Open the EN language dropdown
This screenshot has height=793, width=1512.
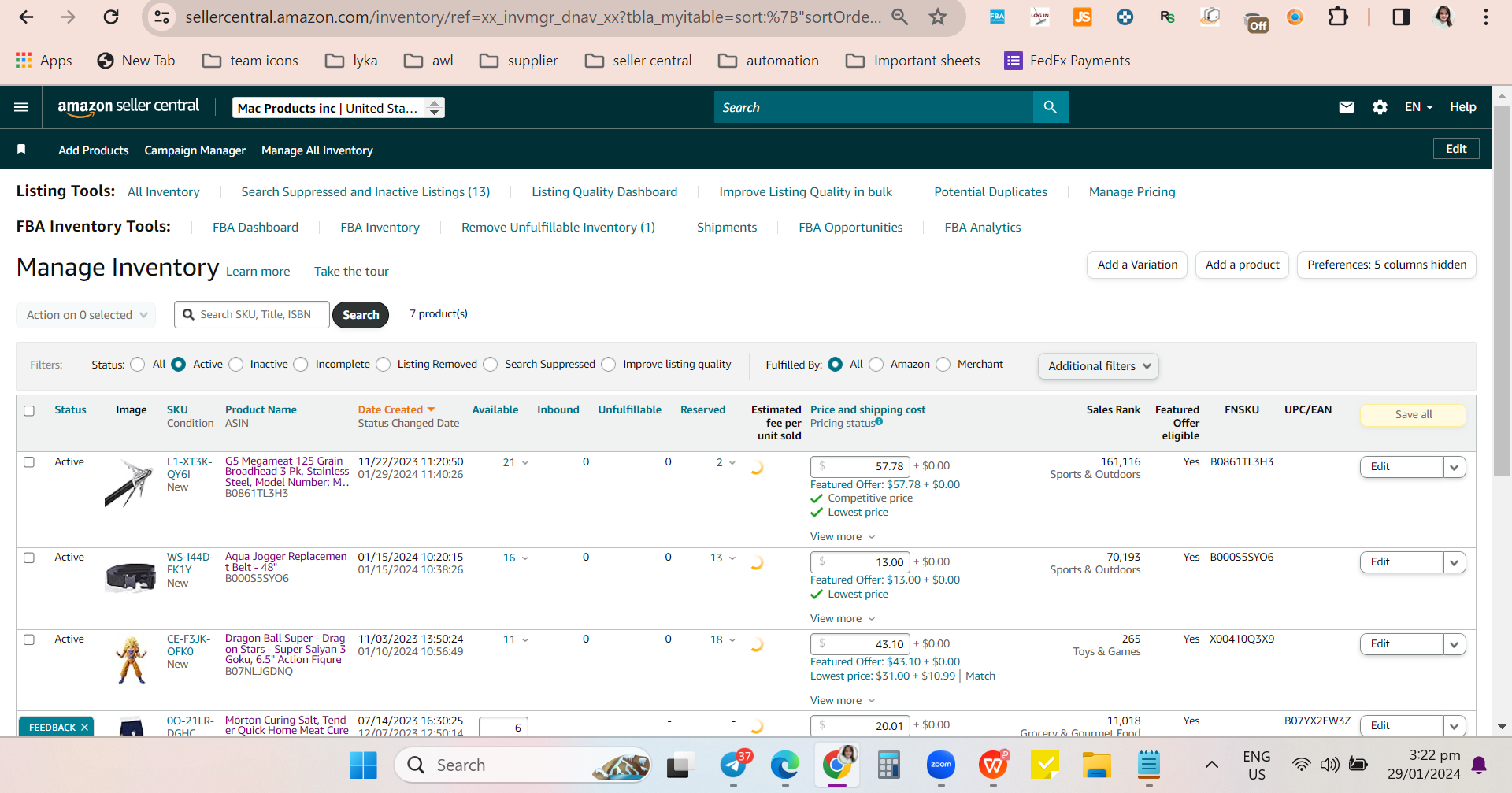tap(1419, 107)
